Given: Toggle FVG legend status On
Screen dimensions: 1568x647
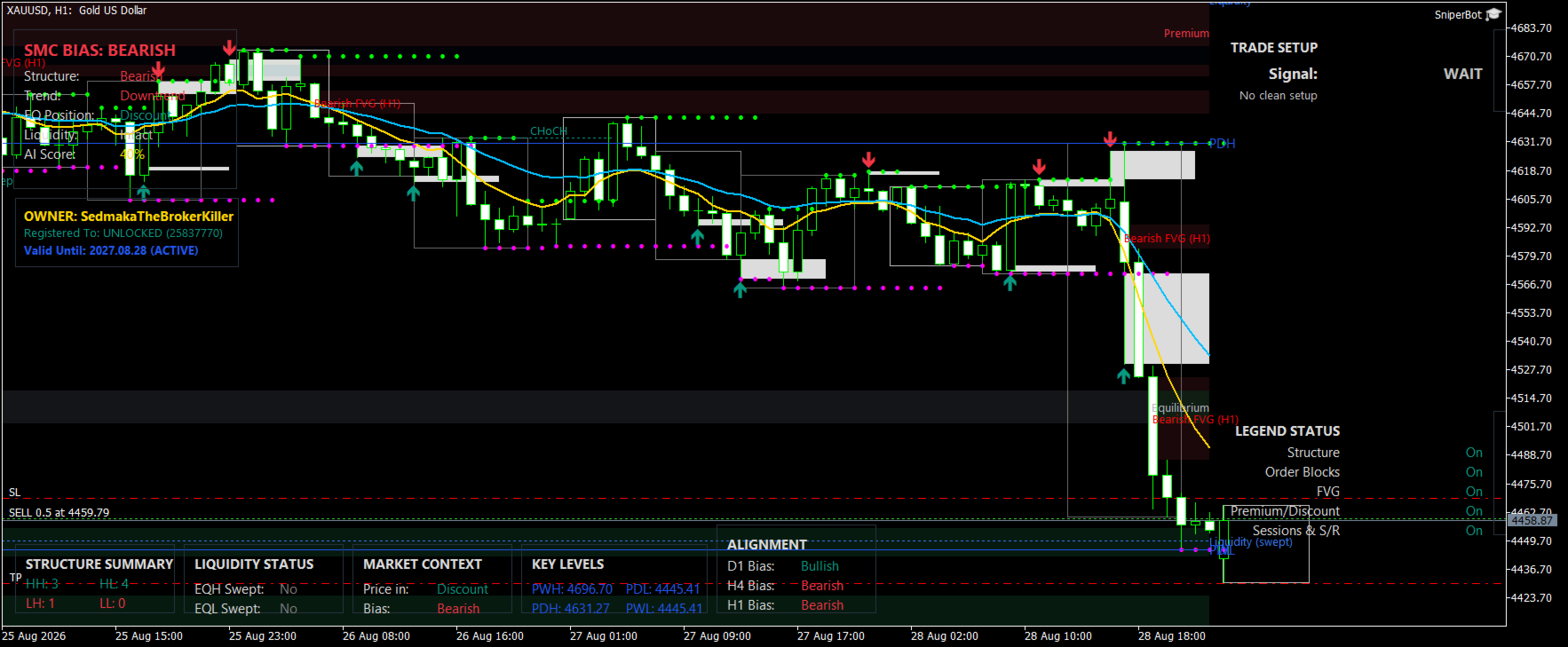Looking at the screenshot, I should click(x=1474, y=492).
